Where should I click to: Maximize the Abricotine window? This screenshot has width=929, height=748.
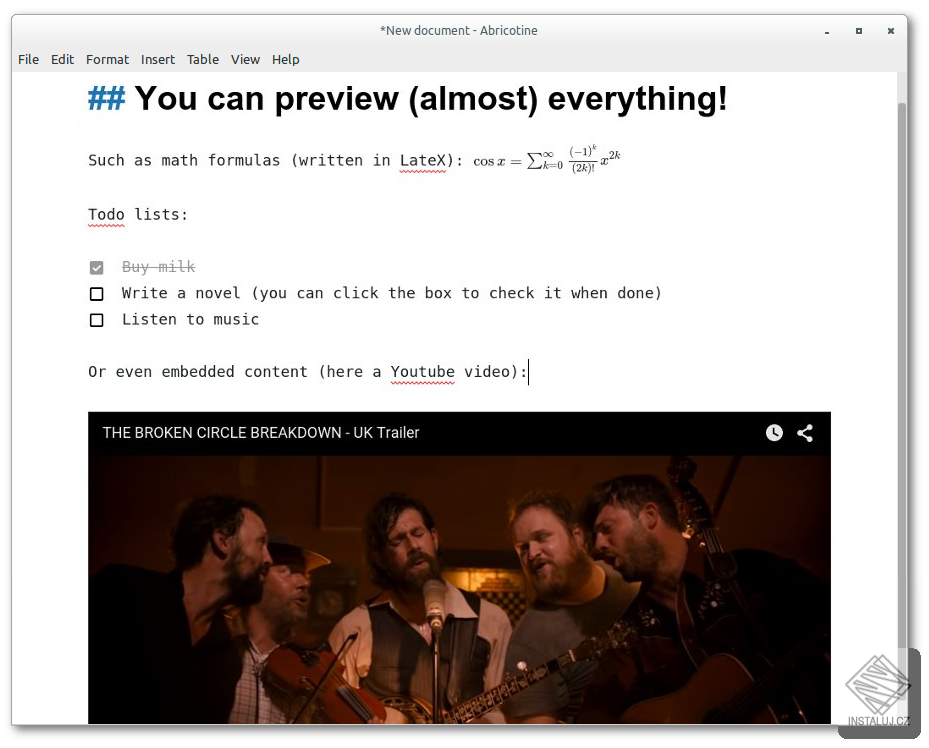[x=858, y=31]
